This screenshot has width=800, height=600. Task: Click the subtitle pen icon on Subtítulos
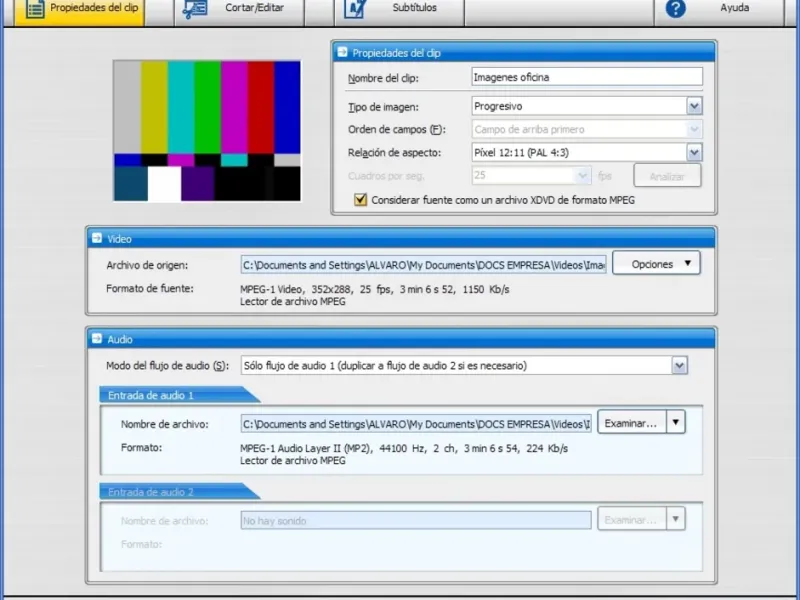(x=355, y=9)
